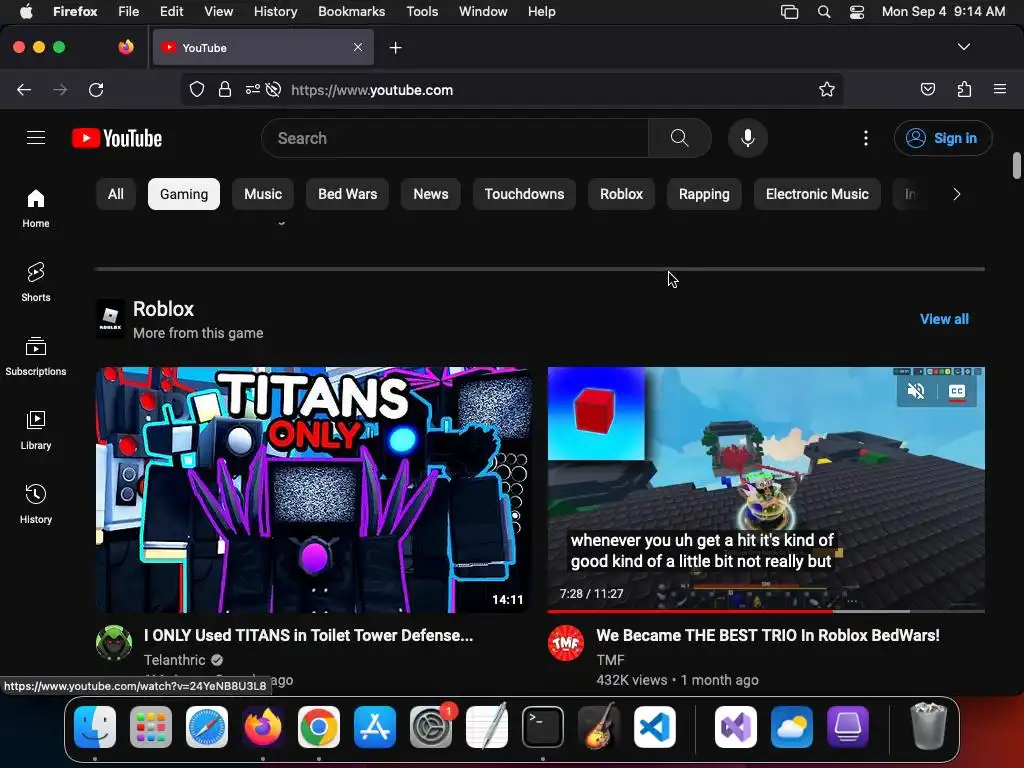
Task: Select the Rapping filter chip
Action: (704, 194)
